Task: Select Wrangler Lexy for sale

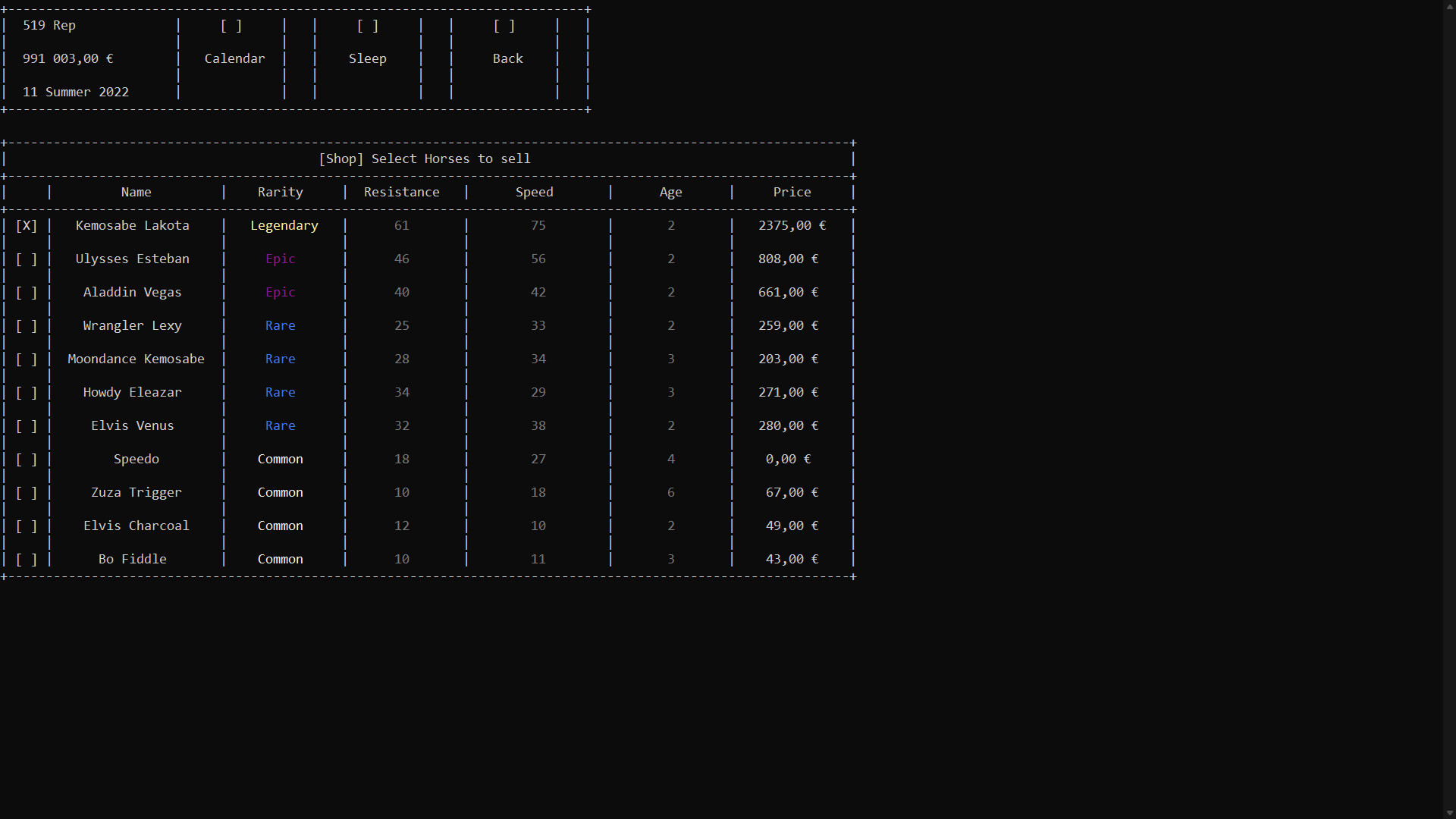Action: coord(27,325)
